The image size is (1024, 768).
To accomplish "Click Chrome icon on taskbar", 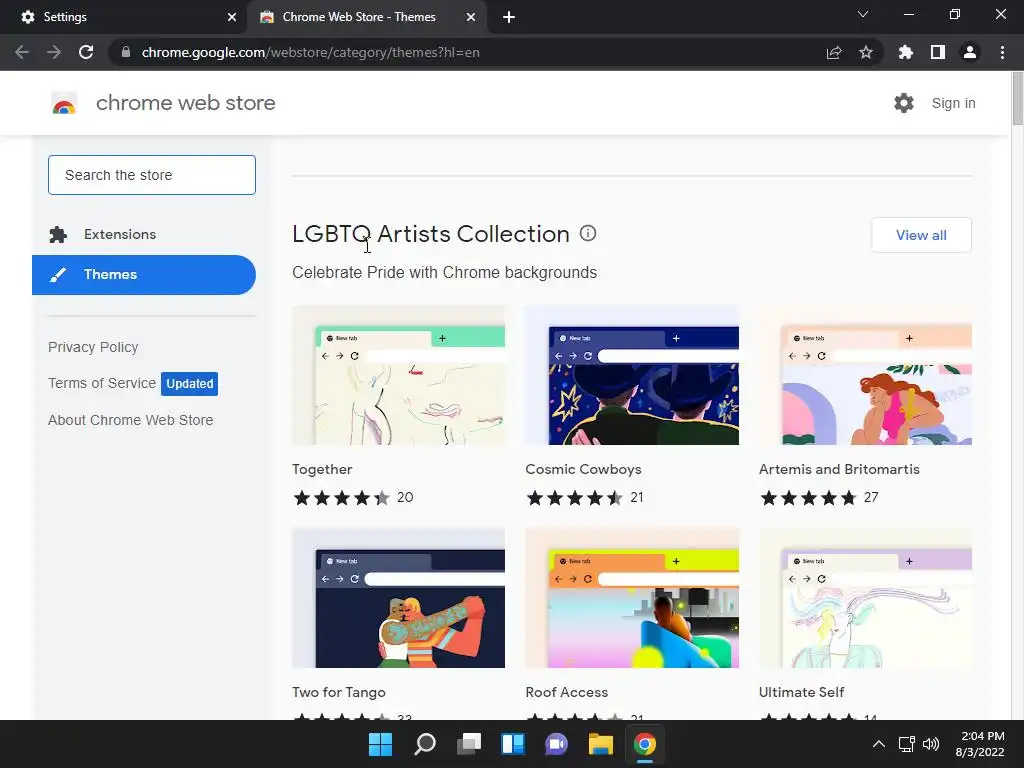I will (x=645, y=744).
